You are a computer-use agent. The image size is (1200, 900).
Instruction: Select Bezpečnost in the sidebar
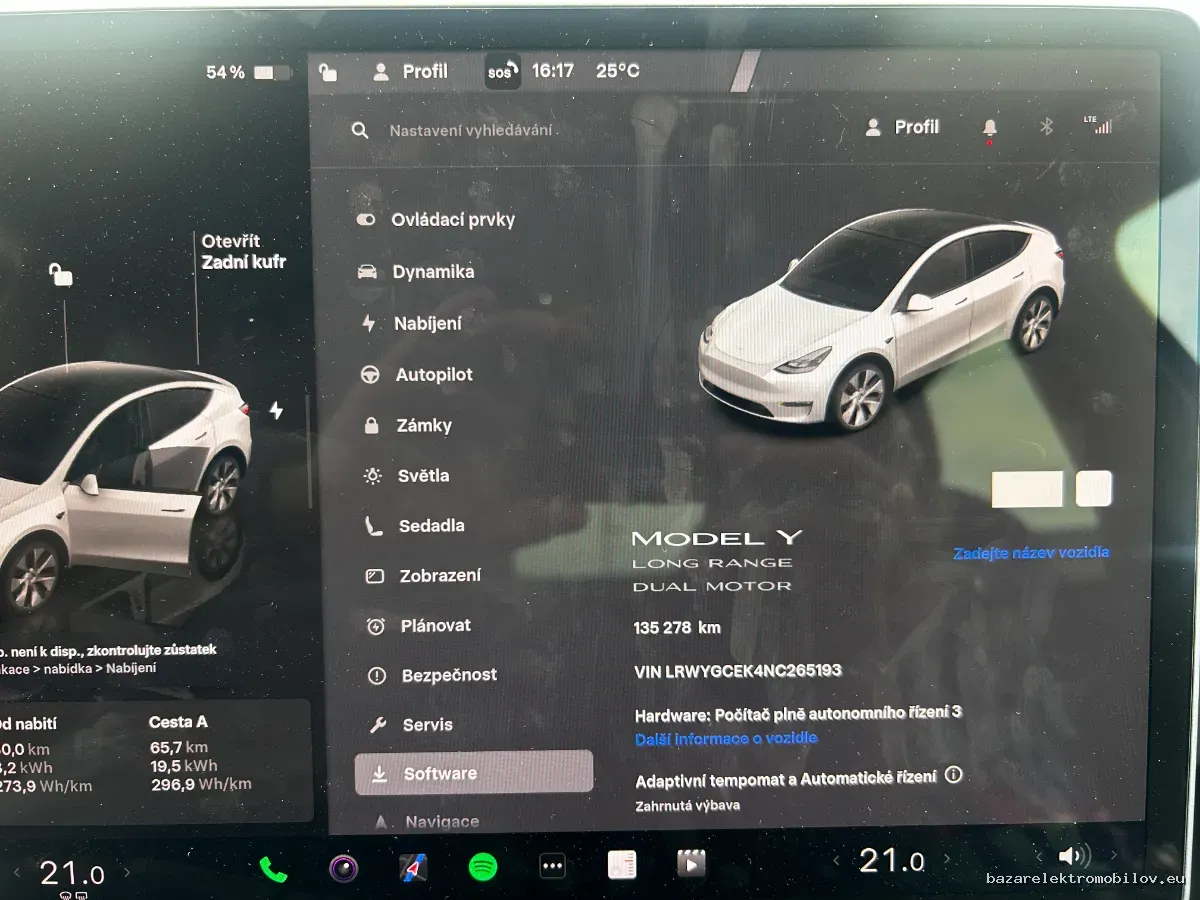click(x=432, y=676)
